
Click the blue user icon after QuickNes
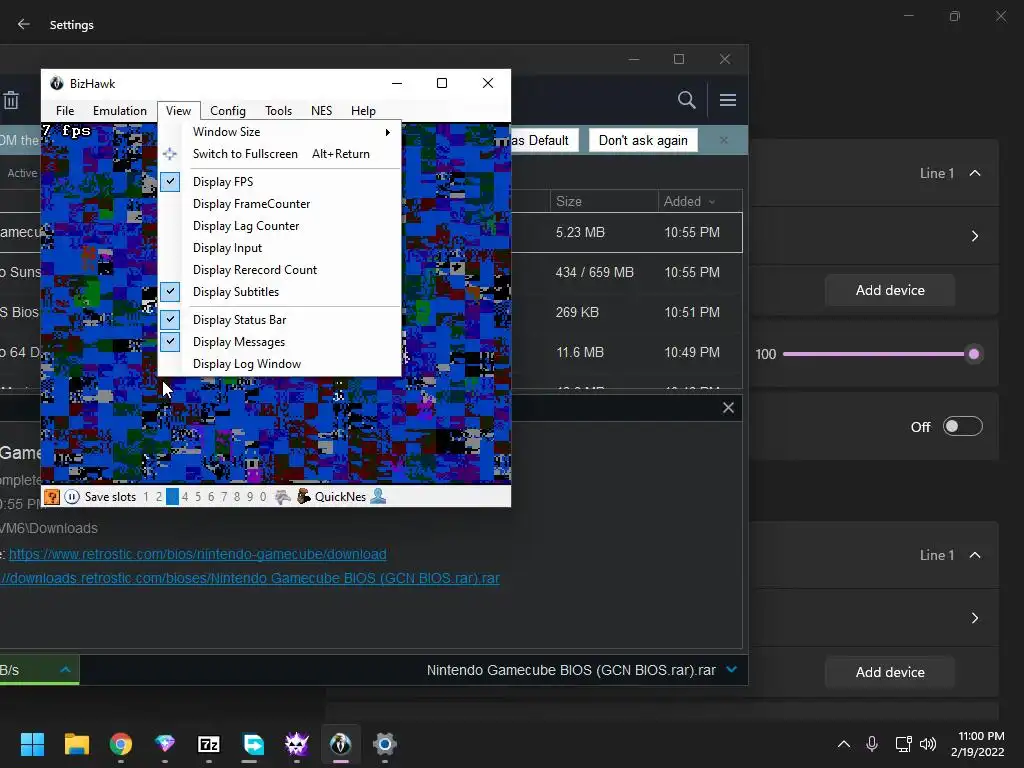click(378, 497)
